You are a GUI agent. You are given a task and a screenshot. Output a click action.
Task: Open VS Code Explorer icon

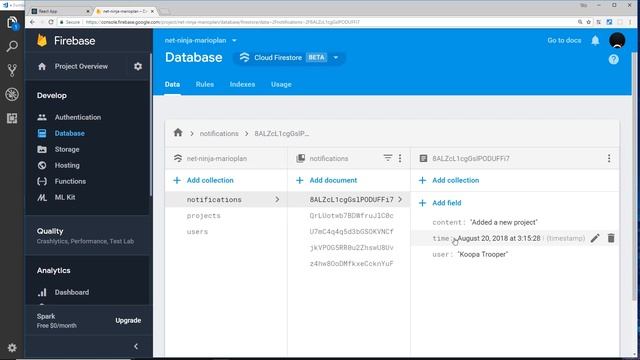tap(12, 22)
